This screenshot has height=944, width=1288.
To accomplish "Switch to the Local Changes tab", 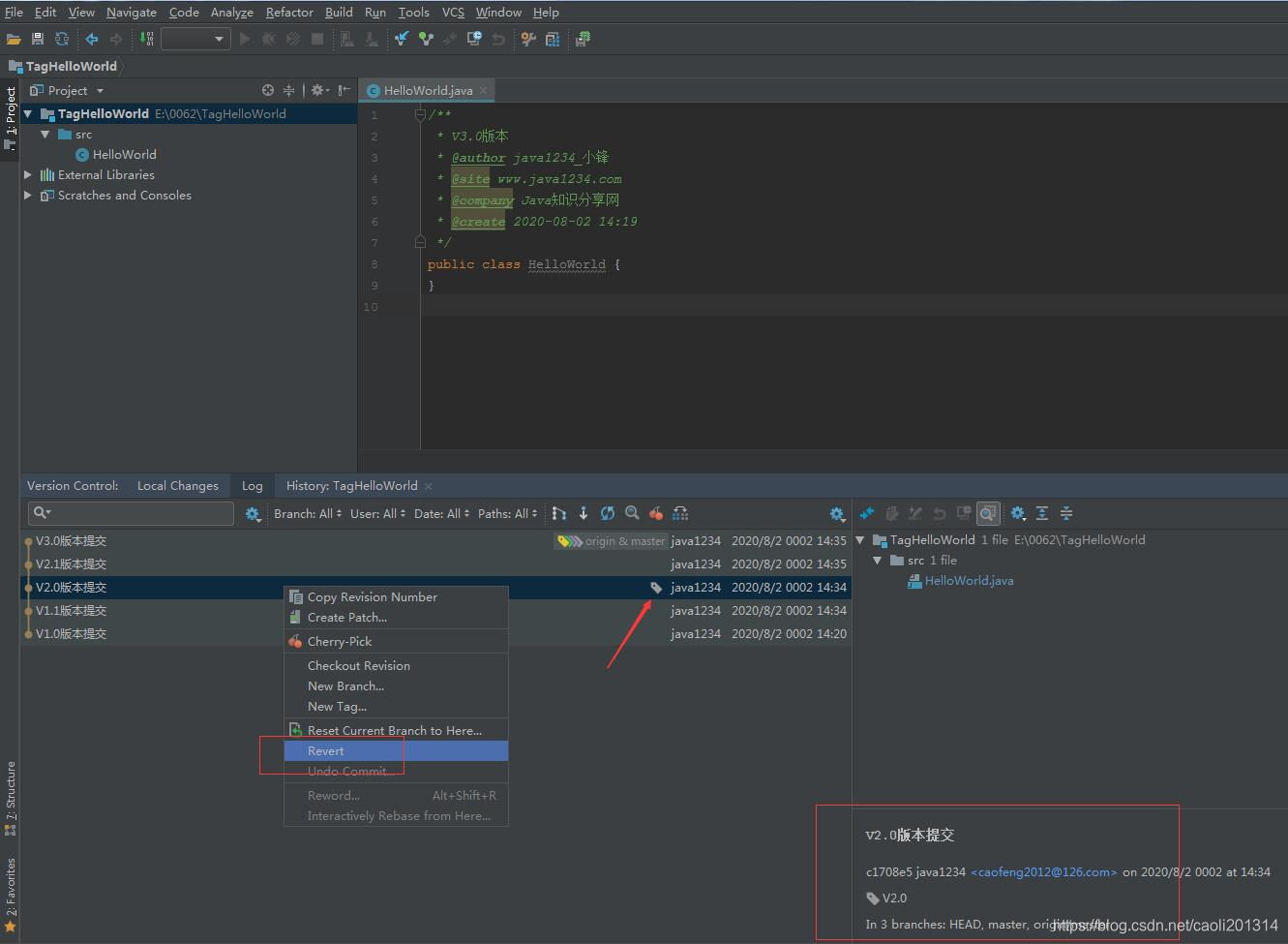I will tap(178, 486).
